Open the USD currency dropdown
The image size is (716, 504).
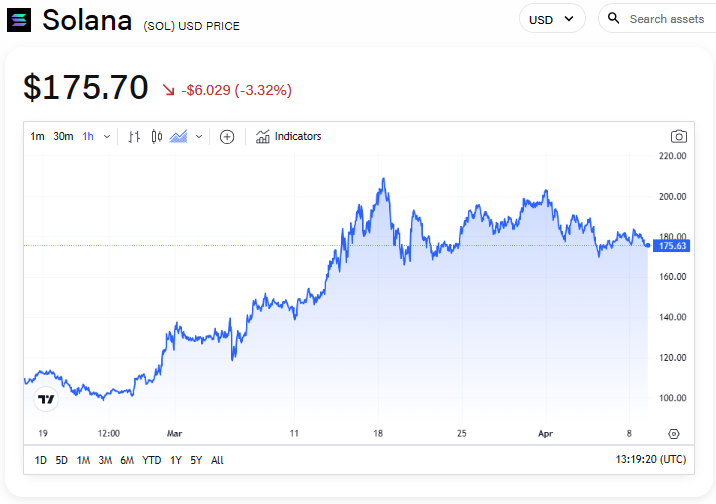click(551, 19)
